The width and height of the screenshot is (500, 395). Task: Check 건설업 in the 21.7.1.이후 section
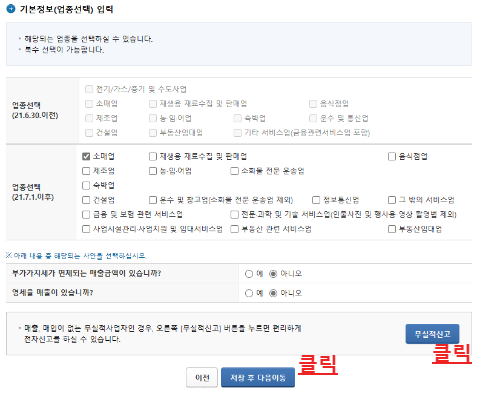[x=86, y=200]
